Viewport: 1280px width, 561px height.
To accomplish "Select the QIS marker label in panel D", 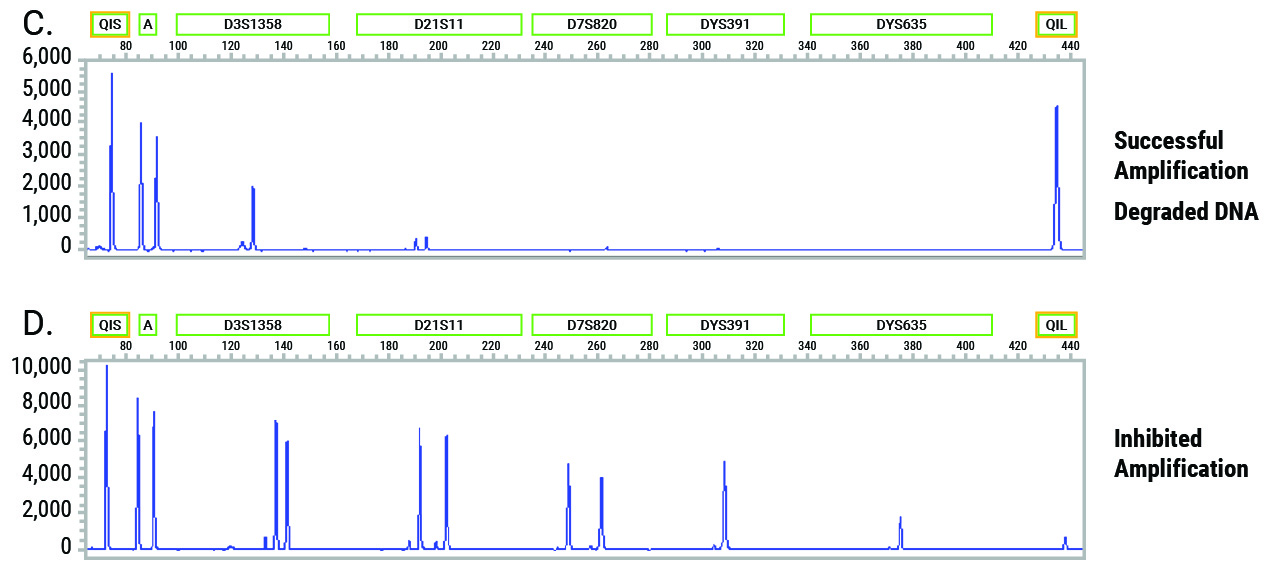I will click(x=109, y=325).
